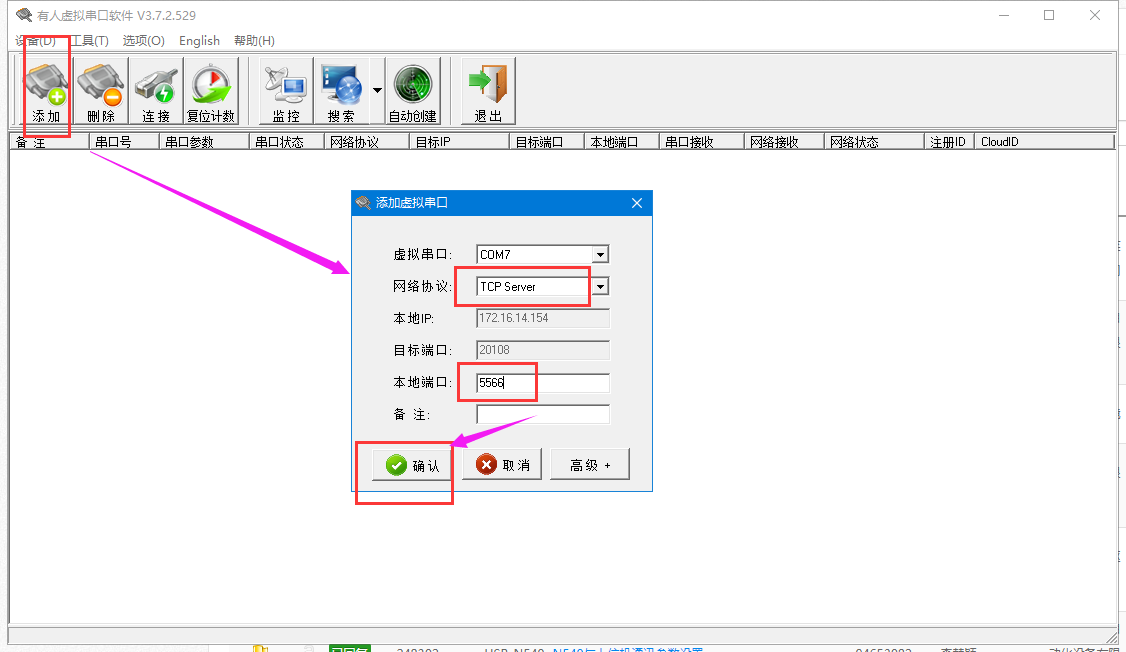This screenshot has width=1126, height=652.
Task: Expand options with 高级 + button
Action: pyautogui.click(x=589, y=465)
